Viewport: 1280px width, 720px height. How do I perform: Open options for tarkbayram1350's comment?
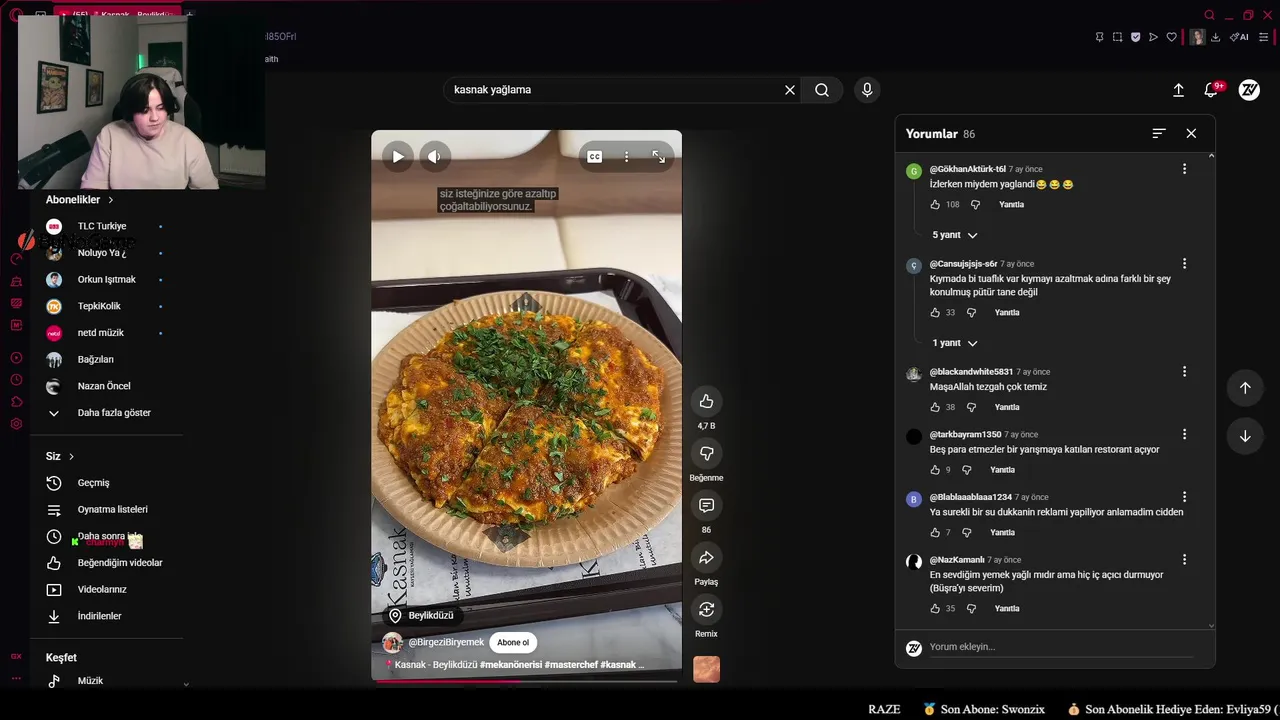click(1184, 434)
